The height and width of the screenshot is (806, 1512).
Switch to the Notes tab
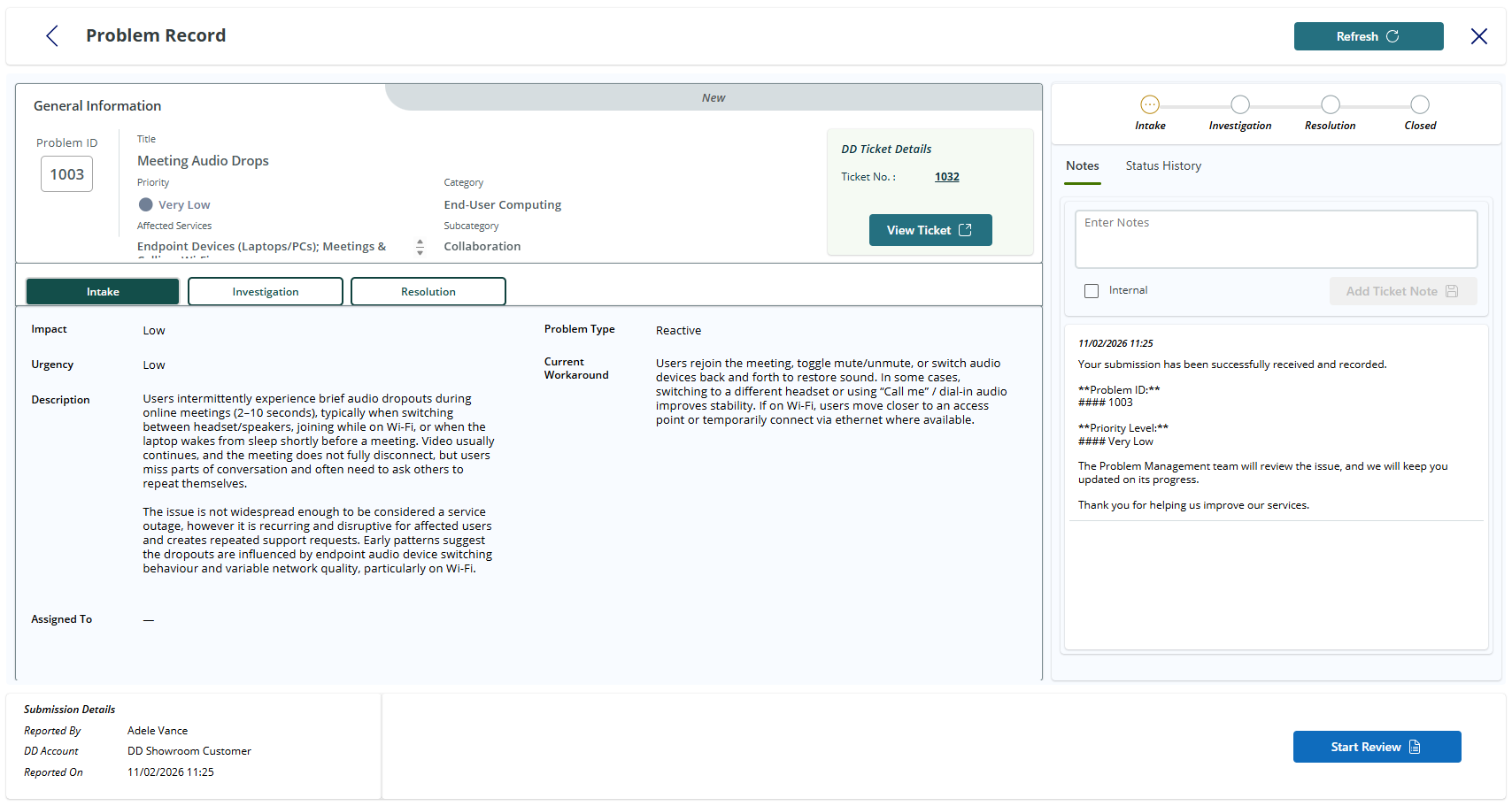point(1083,166)
